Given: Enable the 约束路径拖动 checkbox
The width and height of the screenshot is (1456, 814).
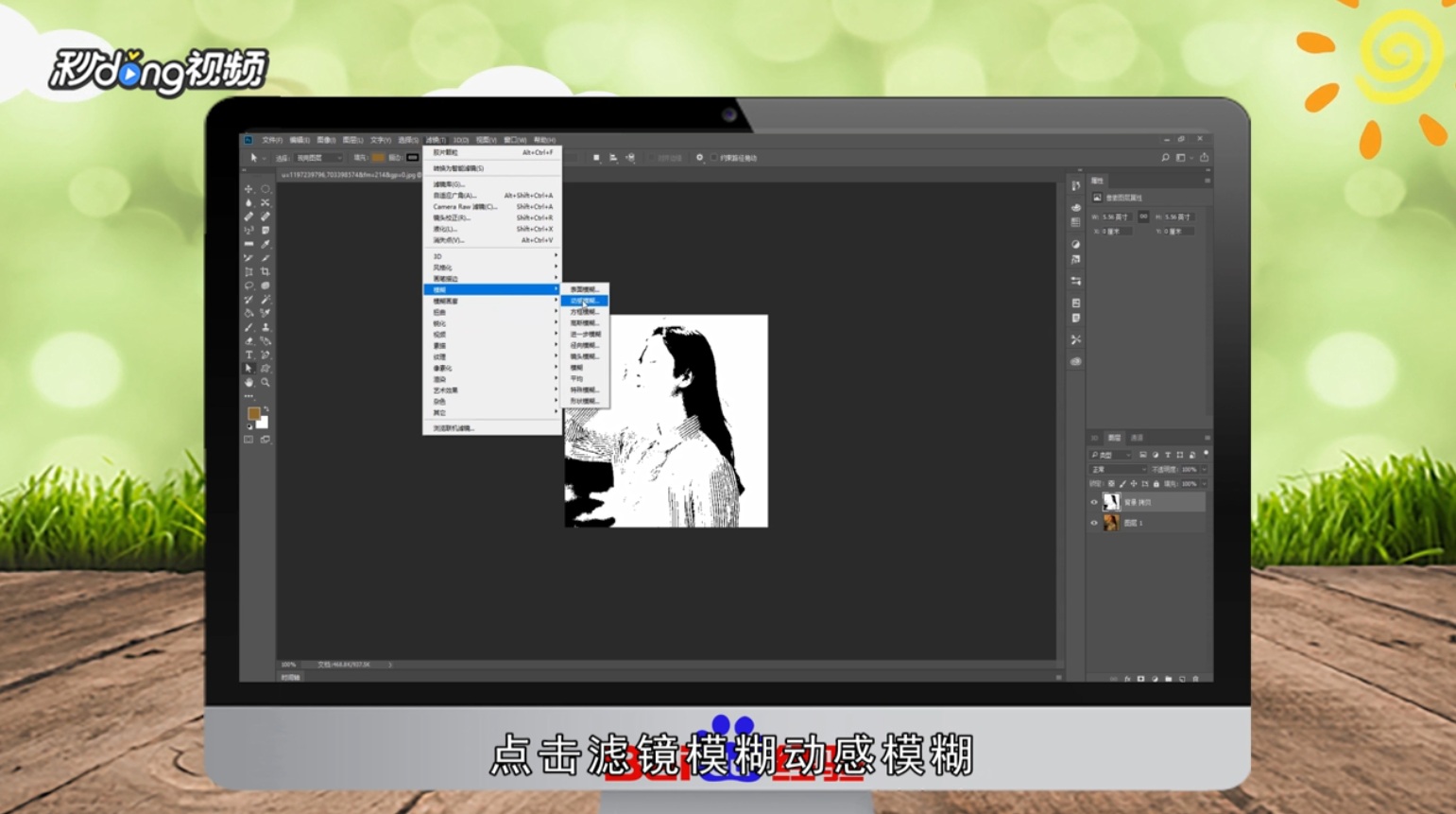Looking at the screenshot, I should (x=714, y=158).
